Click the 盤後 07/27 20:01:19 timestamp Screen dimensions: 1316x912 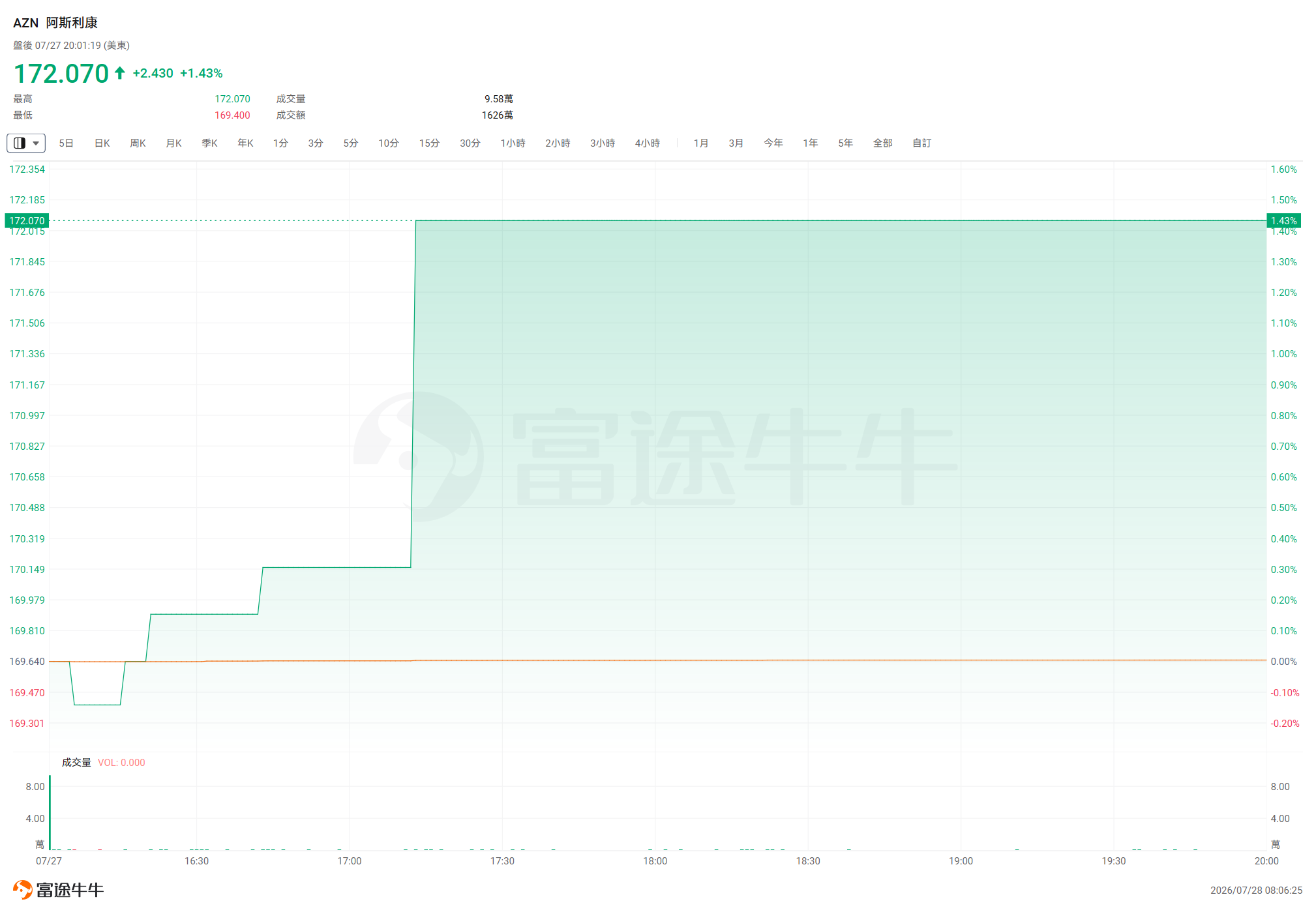[72, 45]
